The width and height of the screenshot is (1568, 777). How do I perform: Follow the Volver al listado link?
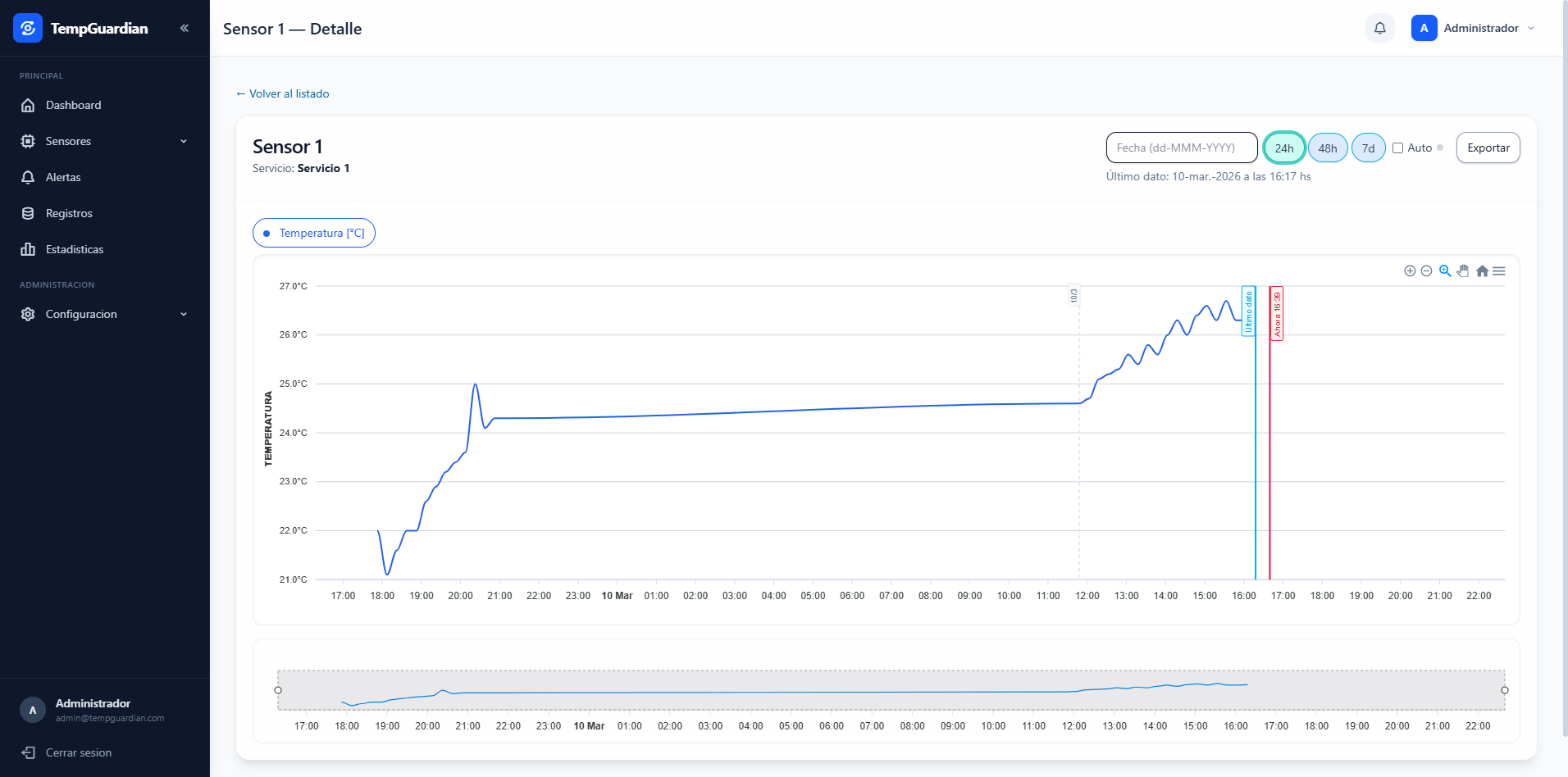coord(283,93)
